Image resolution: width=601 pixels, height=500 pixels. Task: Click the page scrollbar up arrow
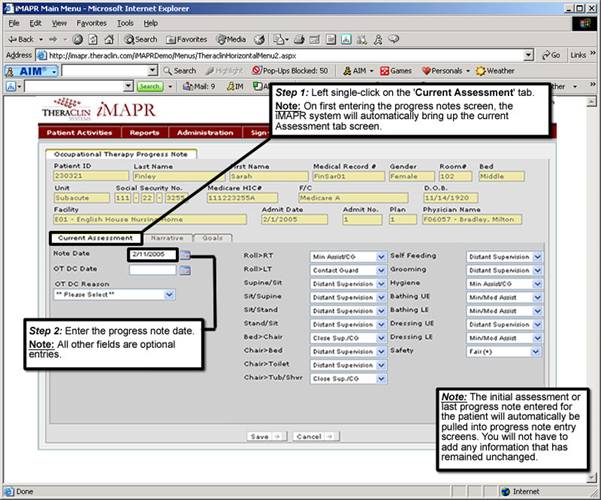point(591,102)
